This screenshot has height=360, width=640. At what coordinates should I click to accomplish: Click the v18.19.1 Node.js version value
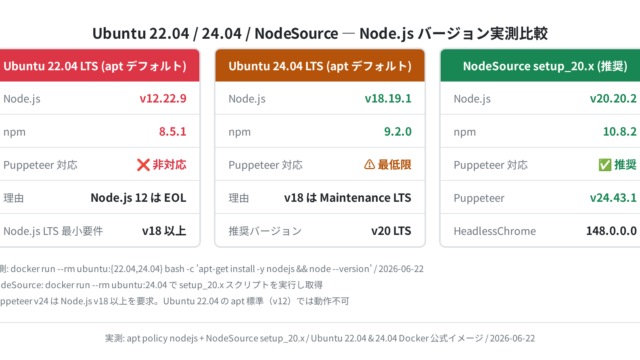[x=388, y=98]
